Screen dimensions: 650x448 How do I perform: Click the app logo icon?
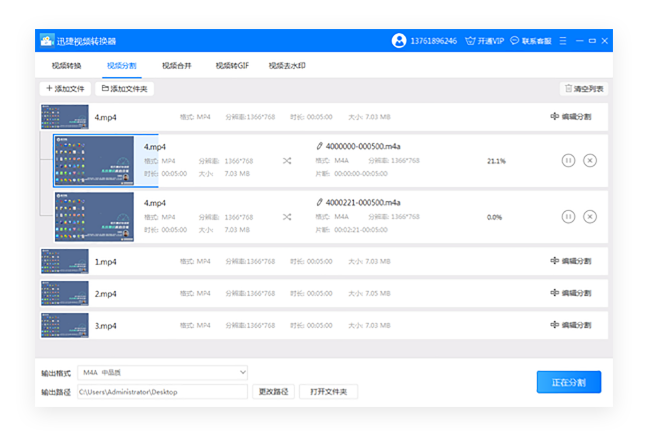47,41
